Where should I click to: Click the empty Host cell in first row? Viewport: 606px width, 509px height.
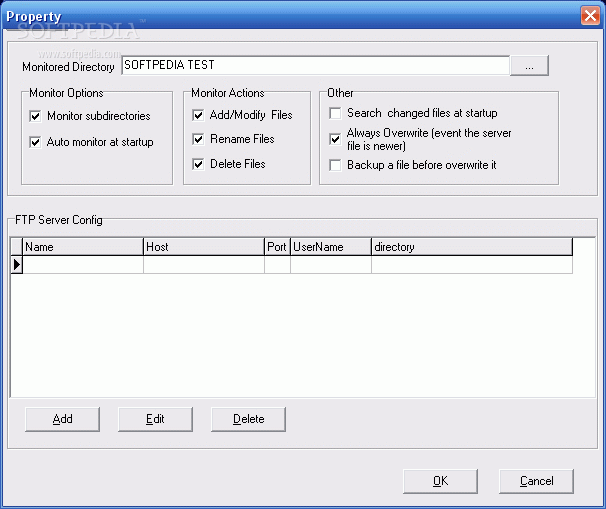coord(204,265)
